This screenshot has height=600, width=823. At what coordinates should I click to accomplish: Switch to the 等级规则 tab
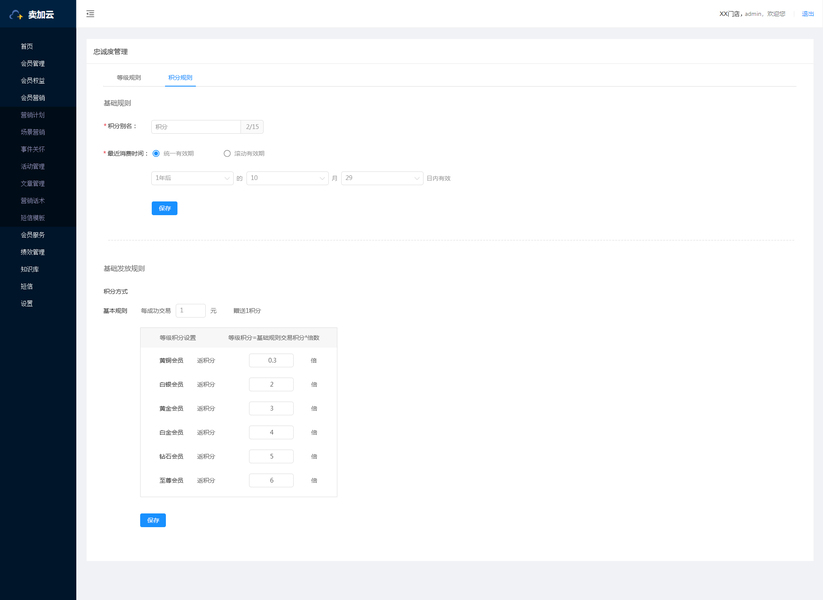(x=129, y=78)
